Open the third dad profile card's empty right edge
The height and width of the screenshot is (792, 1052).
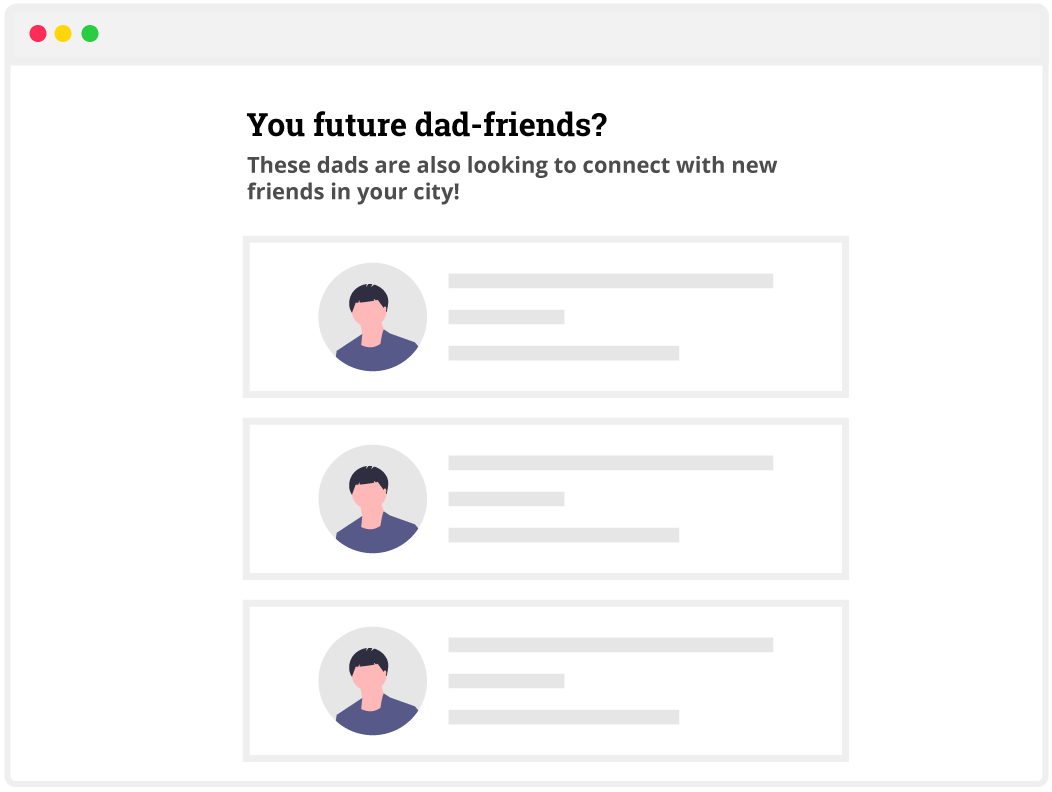(x=810, y=681)
